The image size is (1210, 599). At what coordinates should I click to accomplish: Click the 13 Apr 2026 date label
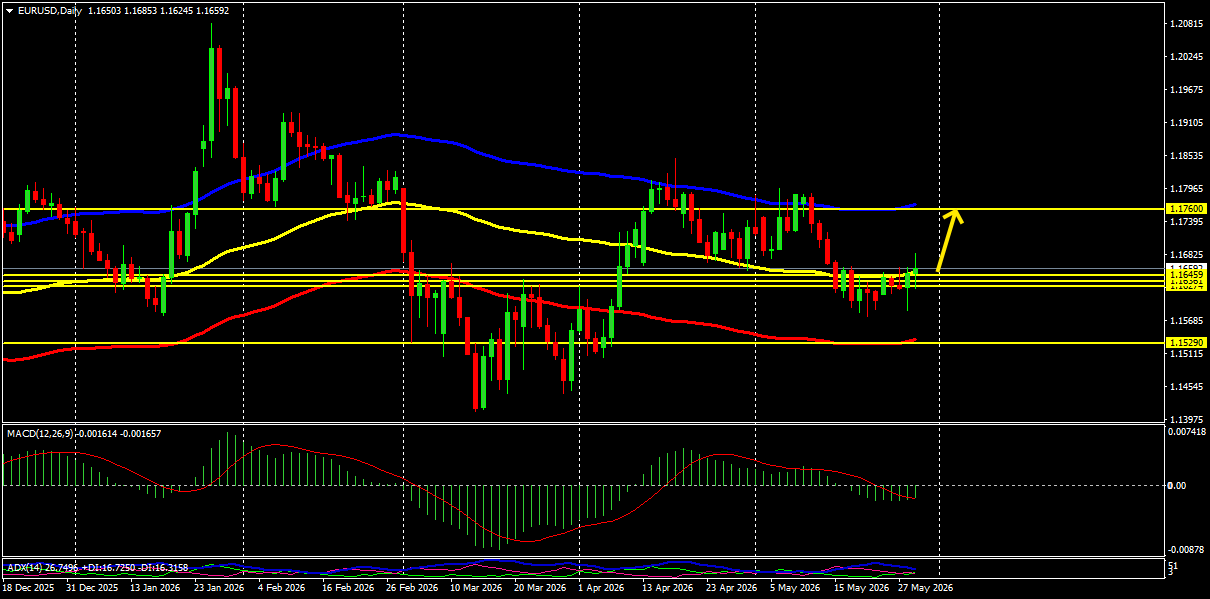pyautogui.click(x=667, y=589)
